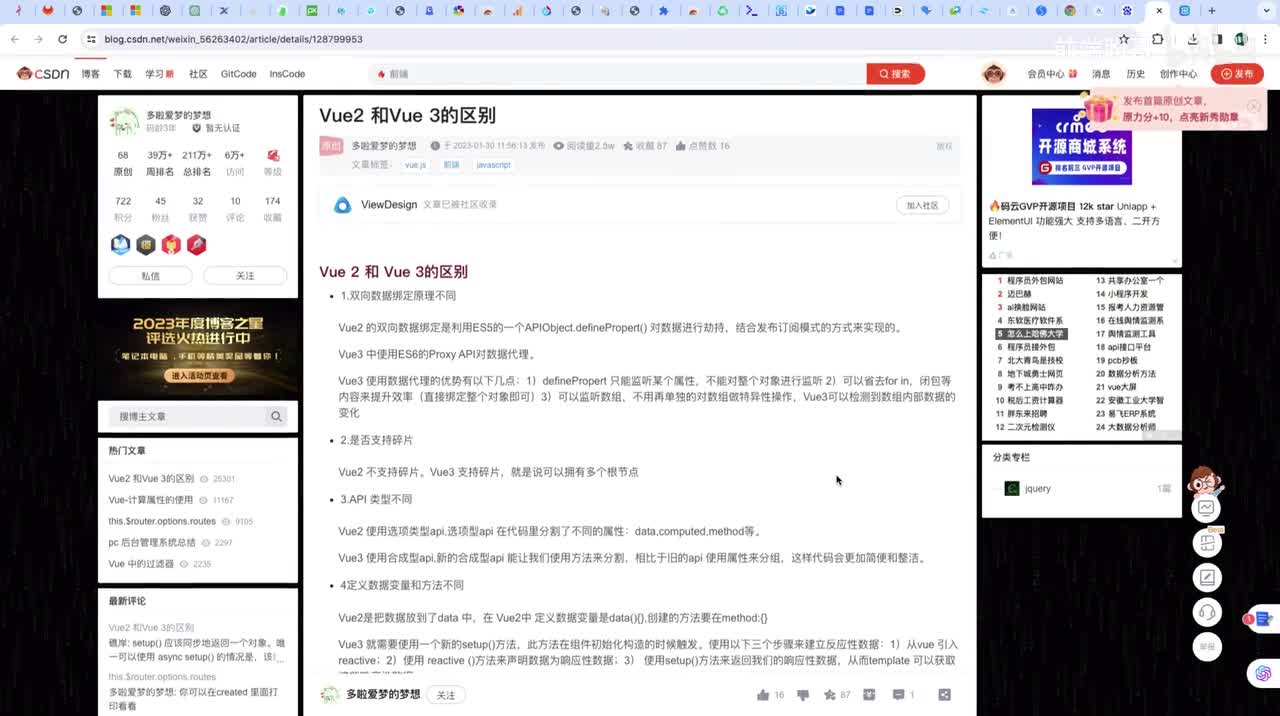Open 社区 in the CSDN navigation bar
This screenshot has height=716, width=1280.
198,74
